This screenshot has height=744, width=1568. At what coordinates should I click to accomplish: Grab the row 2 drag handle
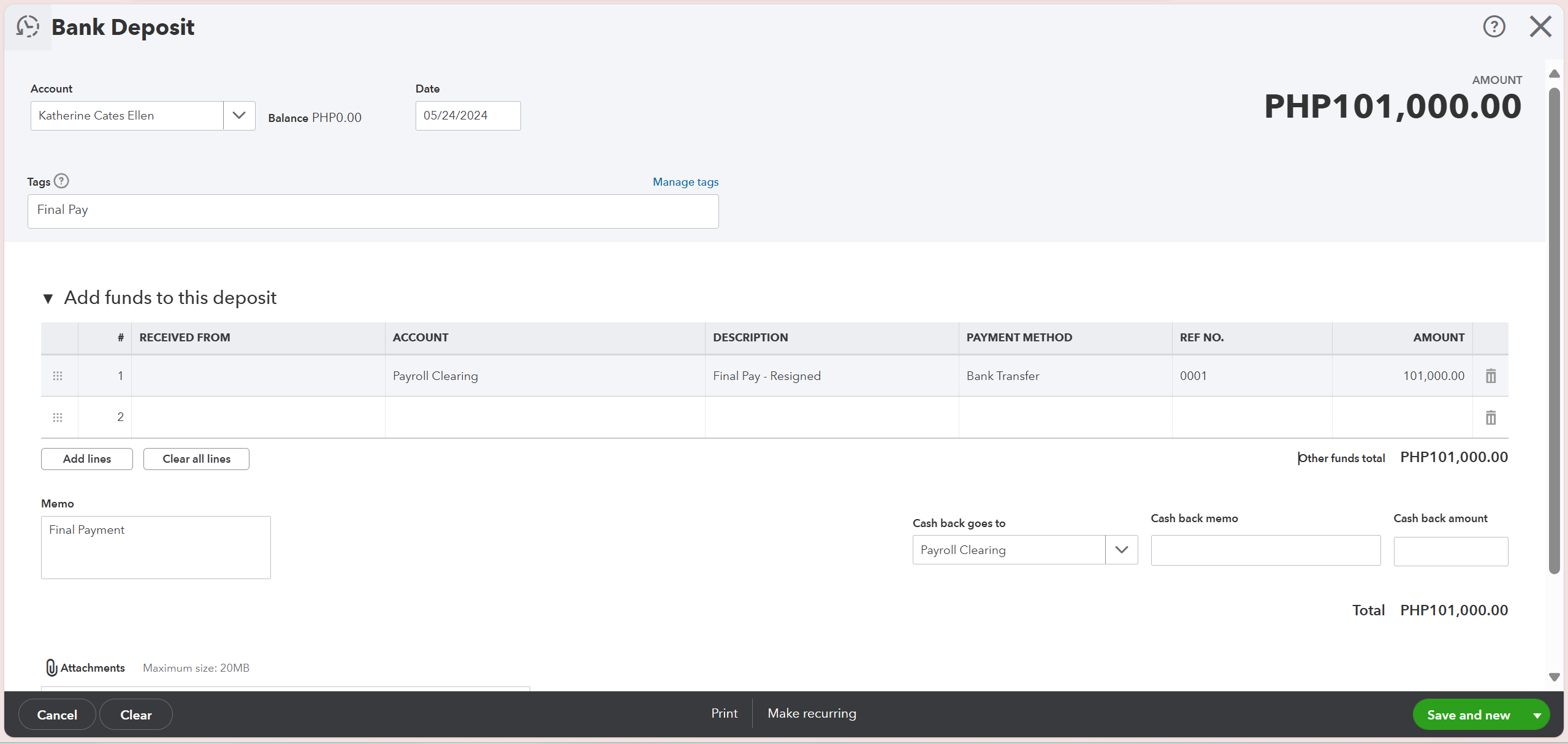click(x=58, y=417)
